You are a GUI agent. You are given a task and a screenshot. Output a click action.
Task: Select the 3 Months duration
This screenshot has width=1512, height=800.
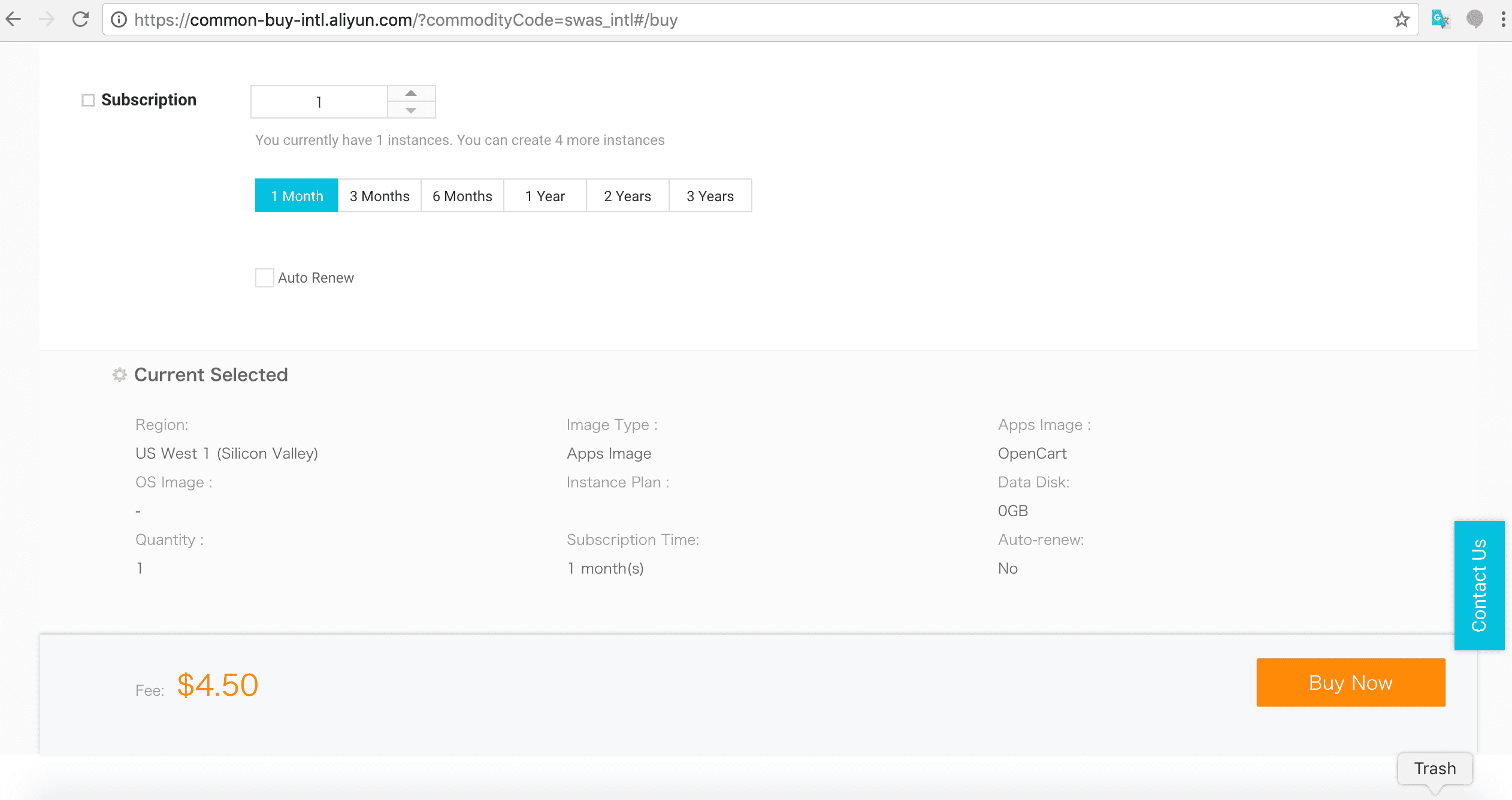[379, 196]
